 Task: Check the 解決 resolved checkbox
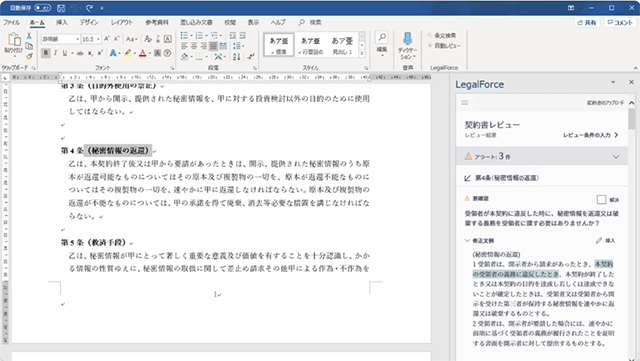pyautogui.click(x=601, y=199)
